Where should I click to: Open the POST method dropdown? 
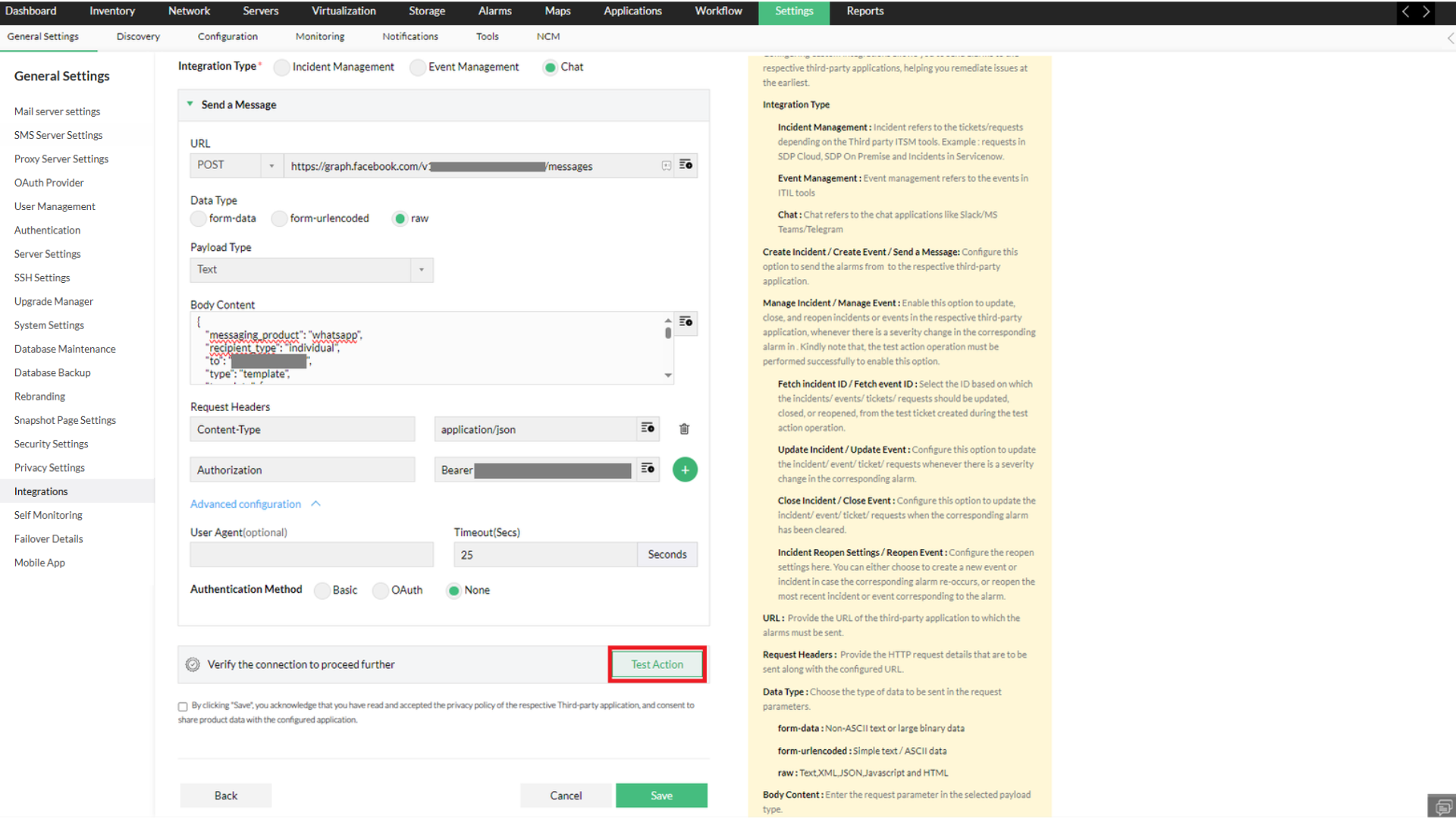point(271,165)
